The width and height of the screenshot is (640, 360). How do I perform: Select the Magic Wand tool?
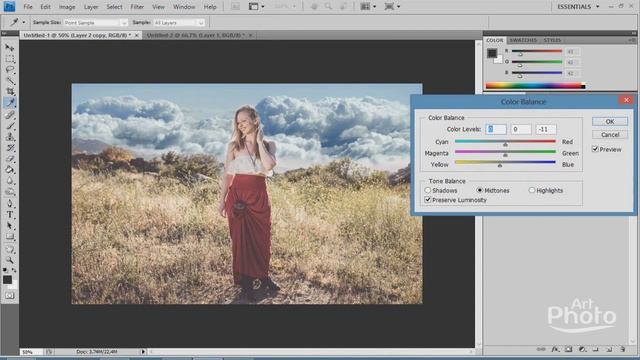point(10,81)
